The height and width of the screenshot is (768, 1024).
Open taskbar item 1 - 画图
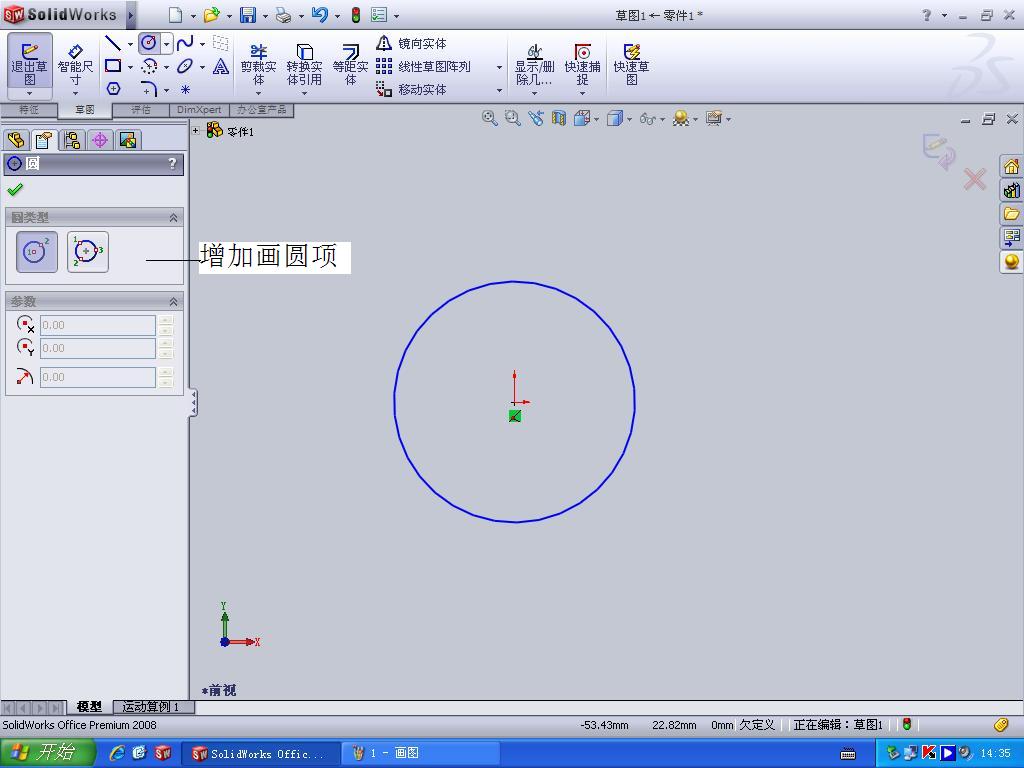click(421, 753)
